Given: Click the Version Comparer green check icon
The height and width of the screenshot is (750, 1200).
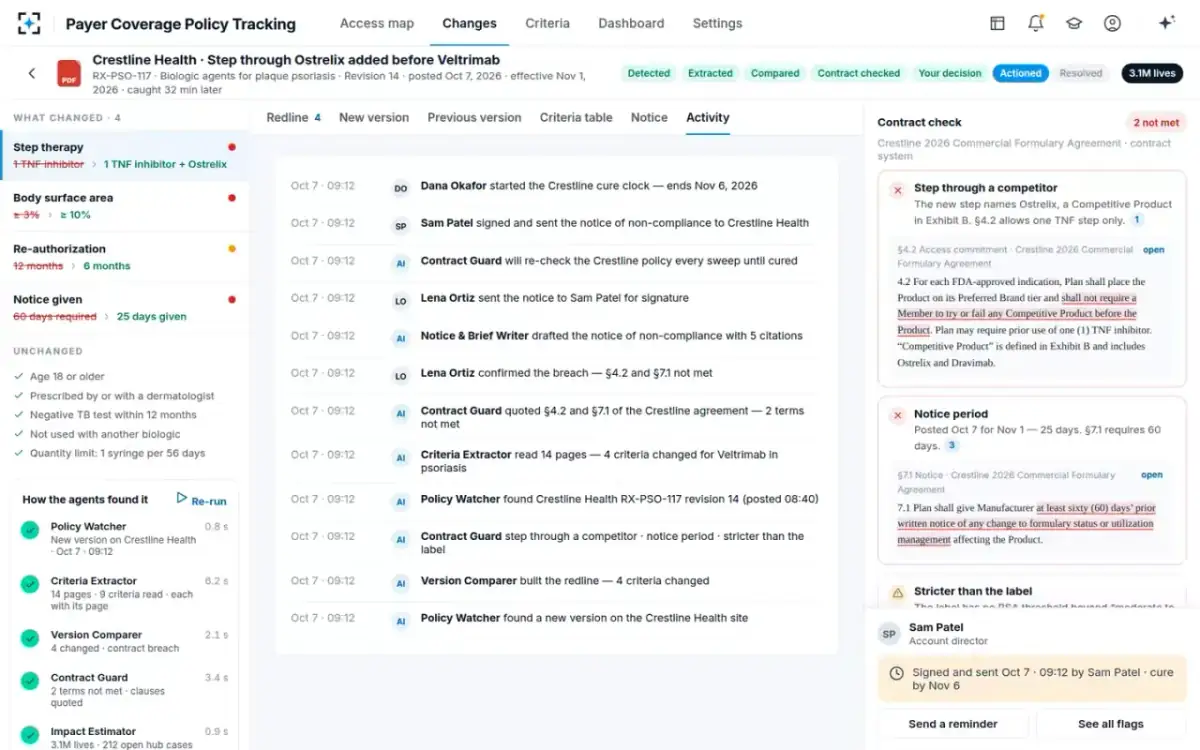Looking at the screenshot, I should tap(30, 638).
